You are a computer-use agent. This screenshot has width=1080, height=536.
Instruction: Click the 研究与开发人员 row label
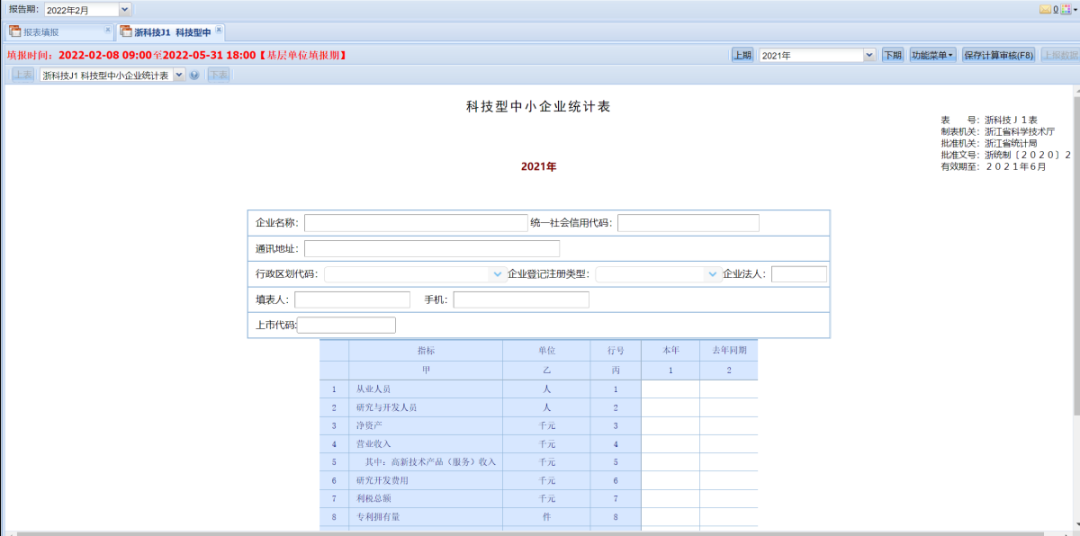click(x=386, y=407)
